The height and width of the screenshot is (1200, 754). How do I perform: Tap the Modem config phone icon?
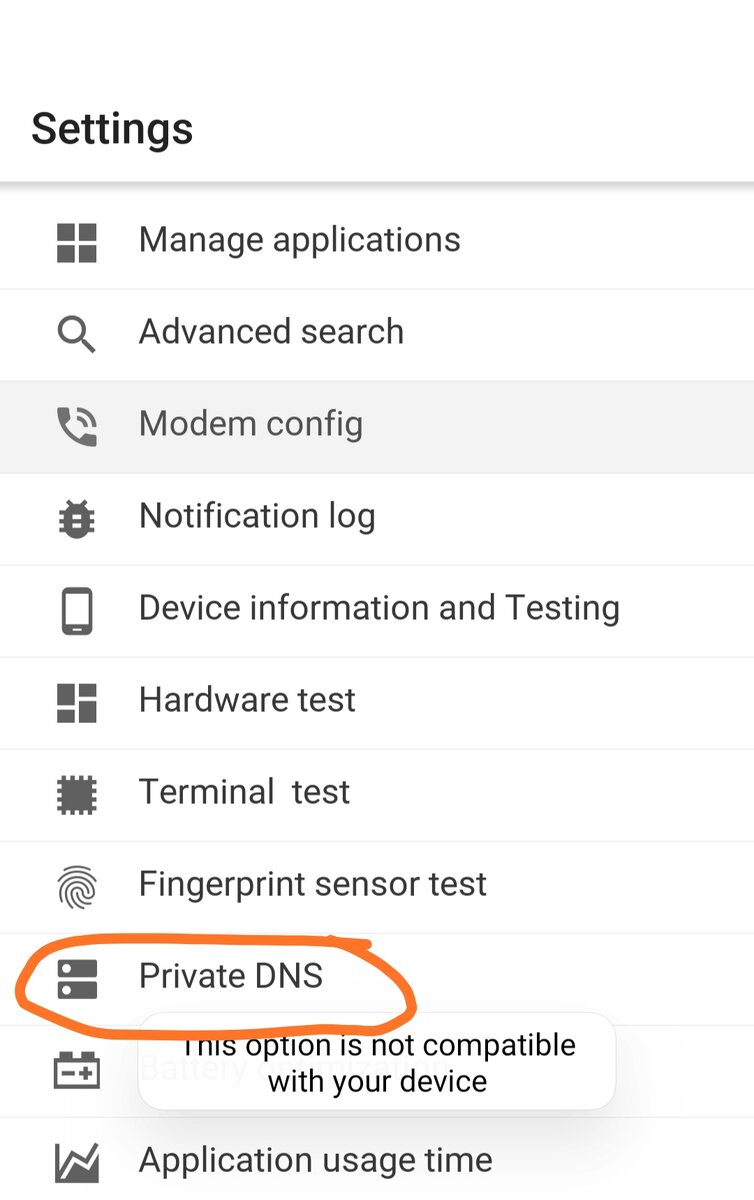pos(77,426)
